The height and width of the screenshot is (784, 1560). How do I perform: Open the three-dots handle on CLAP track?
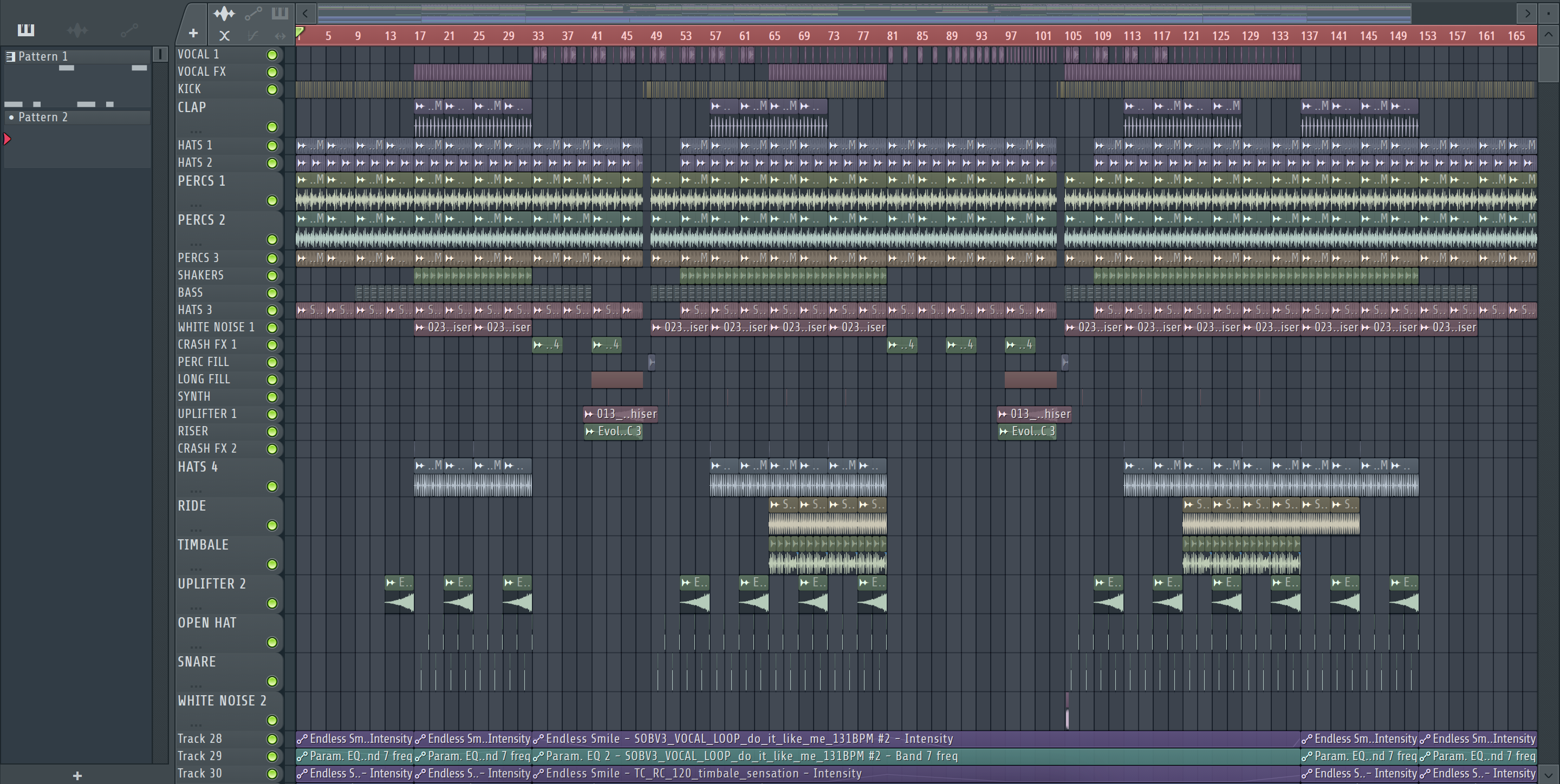195,131
